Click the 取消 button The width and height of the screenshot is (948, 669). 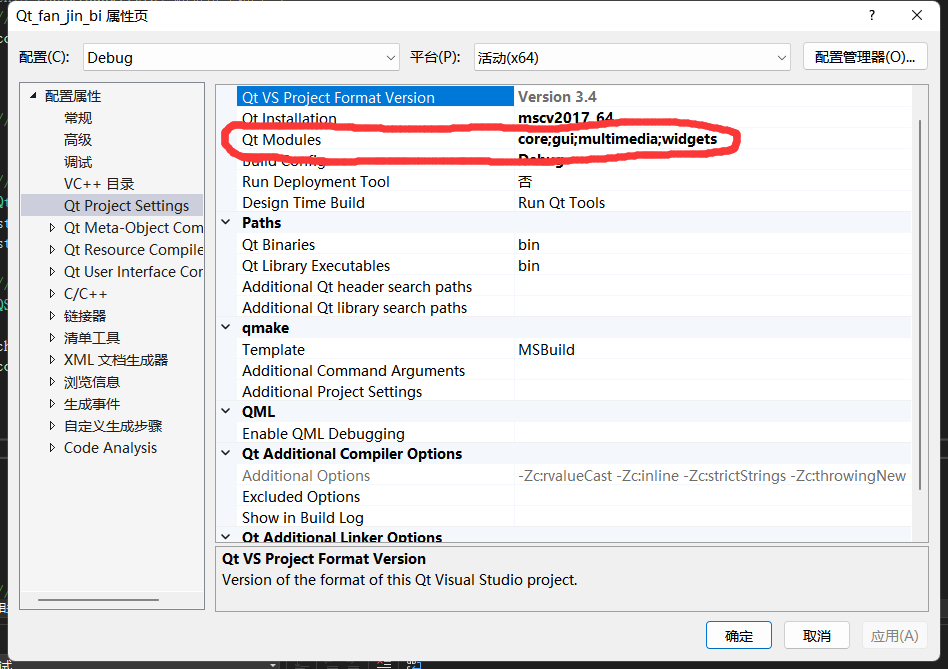[816, 635]
